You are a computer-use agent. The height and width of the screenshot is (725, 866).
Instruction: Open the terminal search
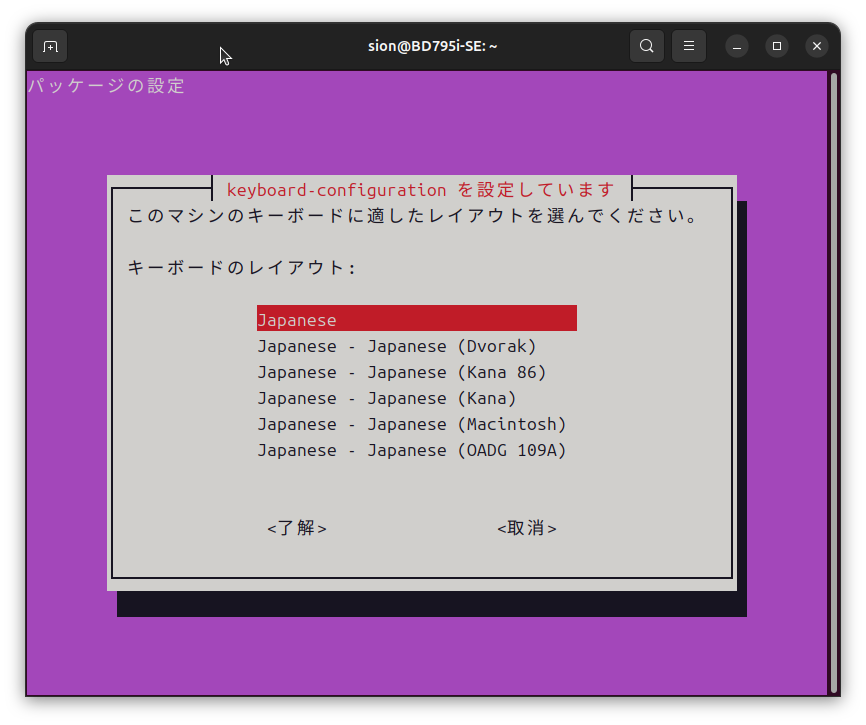[x=647, y=46]
